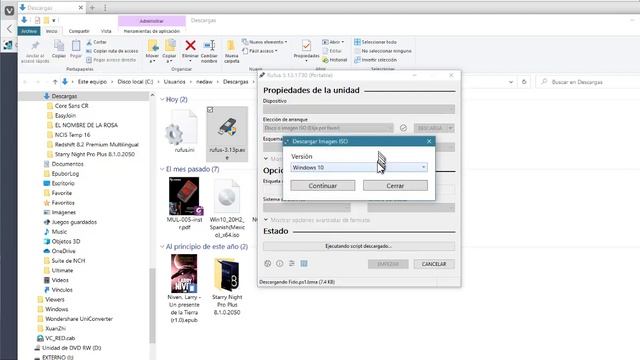Collapse the Hoy (2) group
Screen dimensions: 640x360
pos(162,99)
